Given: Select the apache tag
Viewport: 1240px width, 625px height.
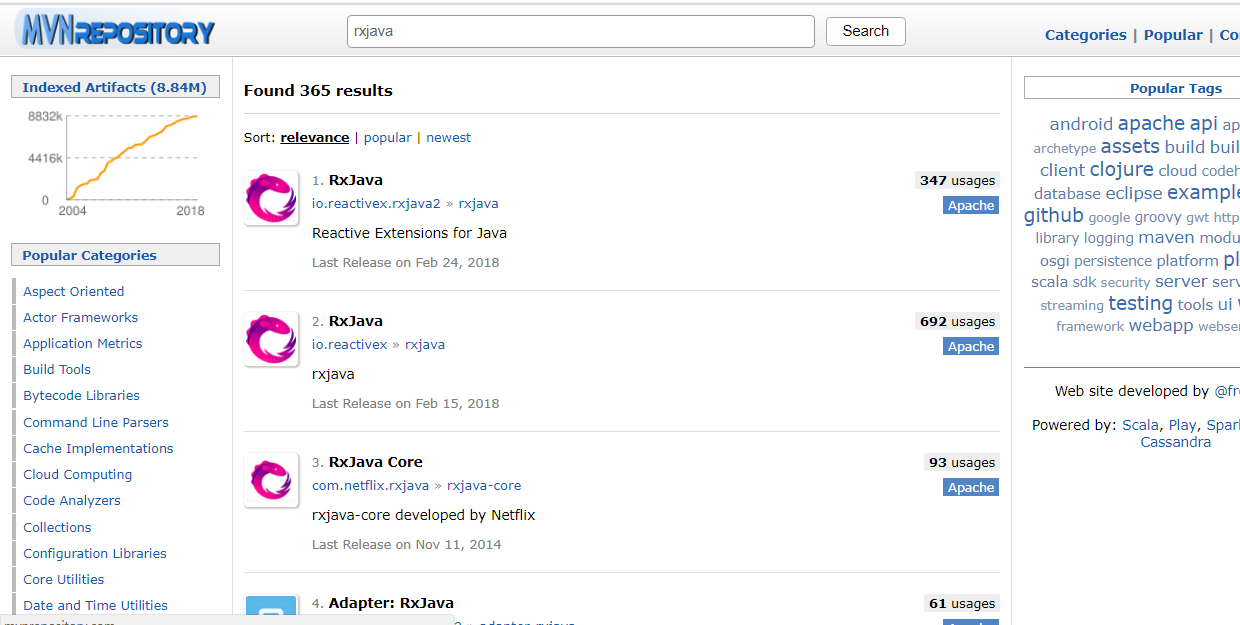Looking at the screenshot, I should (x=1151, y=124).
